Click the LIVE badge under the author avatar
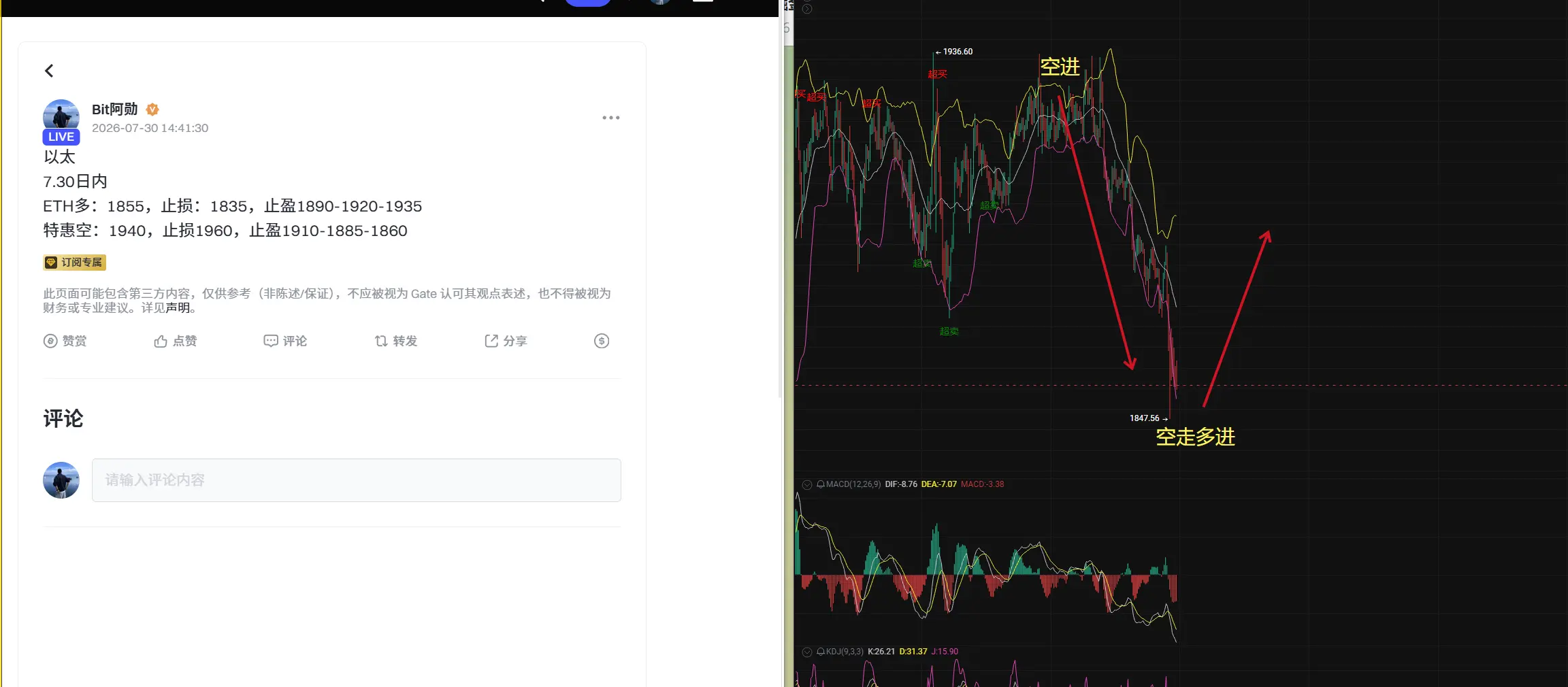1568x687 pixels. click(x=61, y=137)
